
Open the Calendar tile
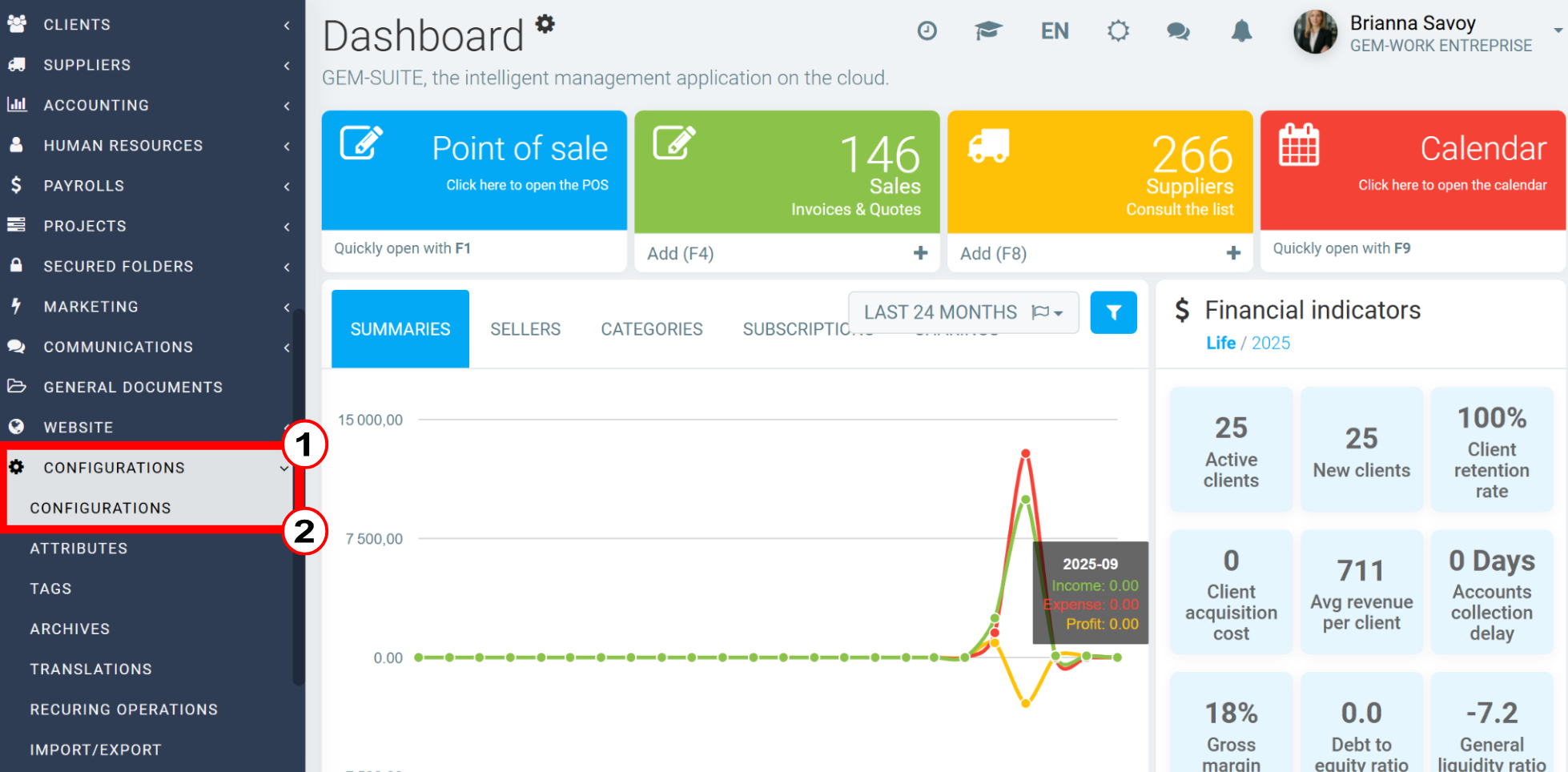coord(1413,171)
